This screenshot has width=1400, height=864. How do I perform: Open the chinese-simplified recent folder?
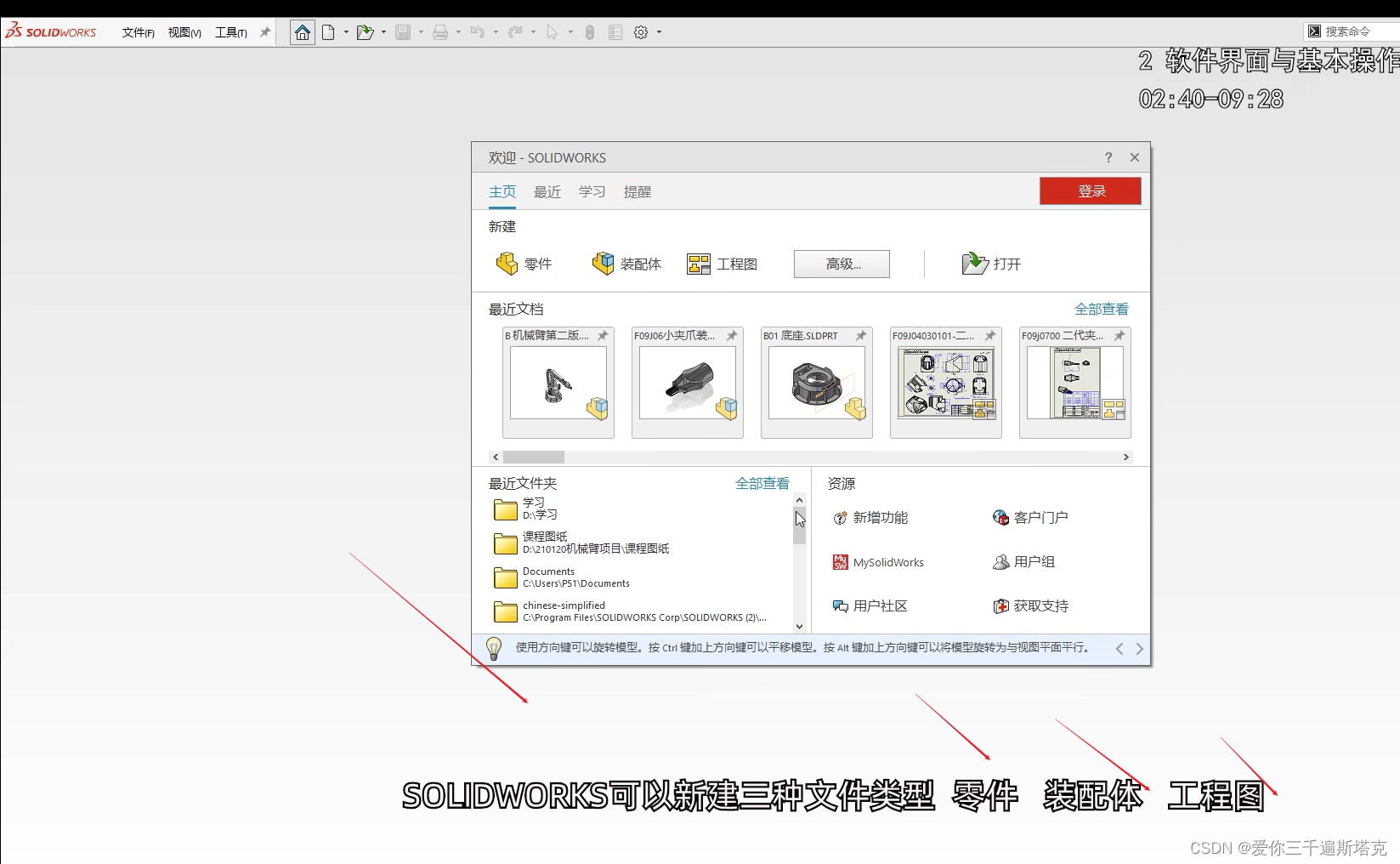pos(630,611)
